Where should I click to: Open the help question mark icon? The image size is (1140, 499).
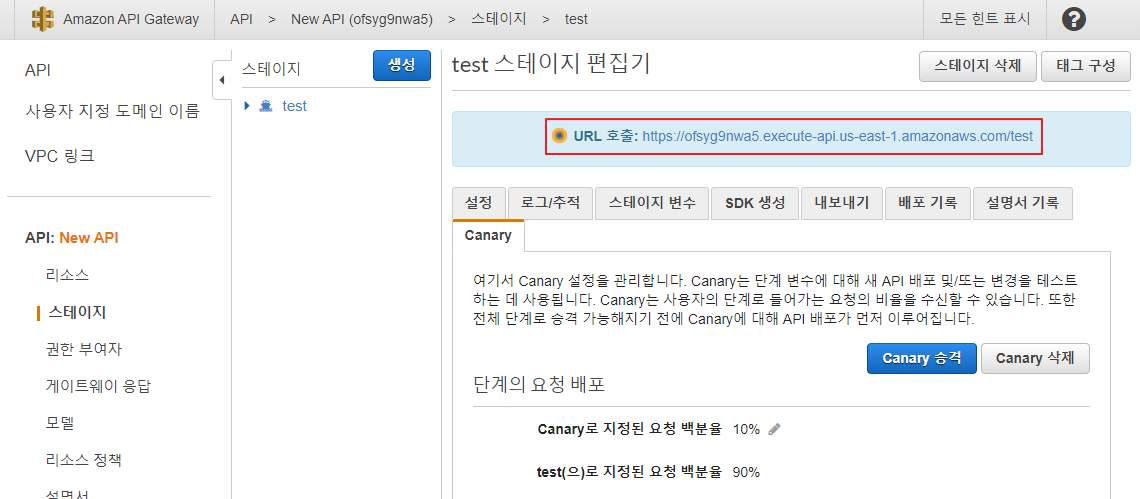[x=1073, y=19]
